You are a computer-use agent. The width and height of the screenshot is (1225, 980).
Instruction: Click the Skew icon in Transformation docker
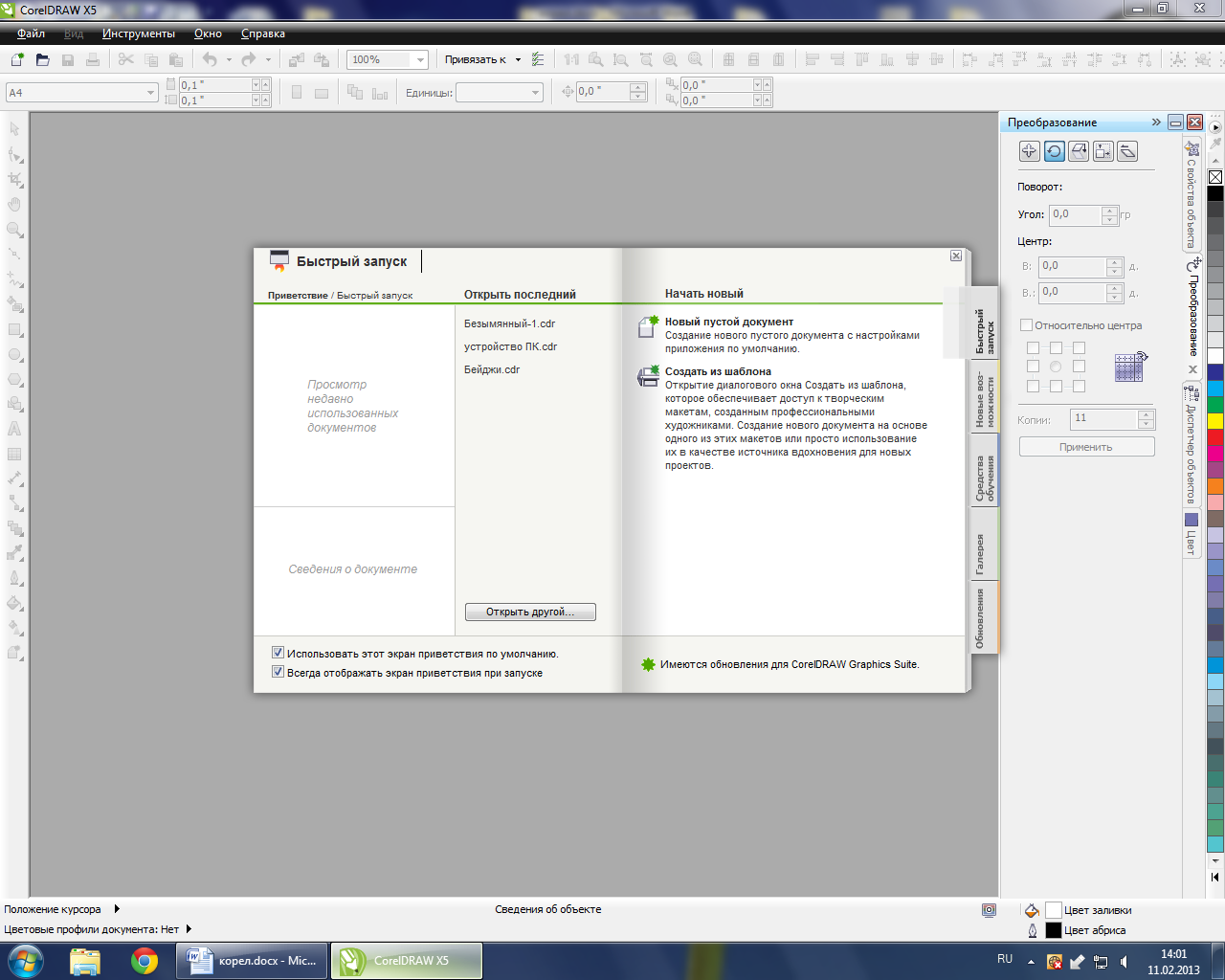(x=1127, y=151)
